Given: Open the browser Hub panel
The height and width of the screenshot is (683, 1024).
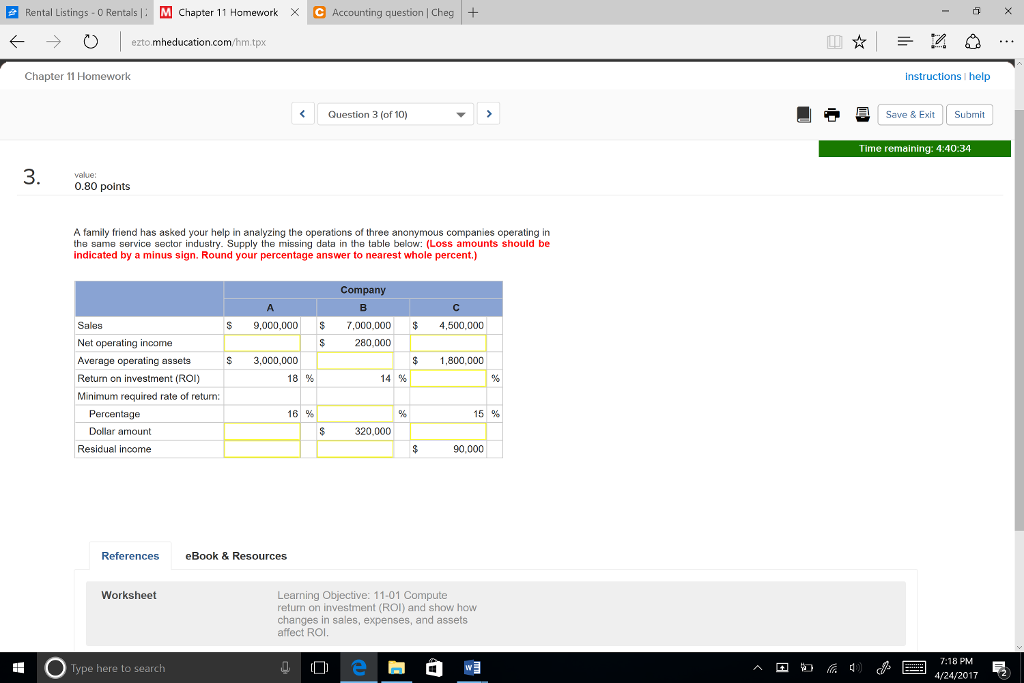Looking at the screenshot, I should (x=905, y=42).
